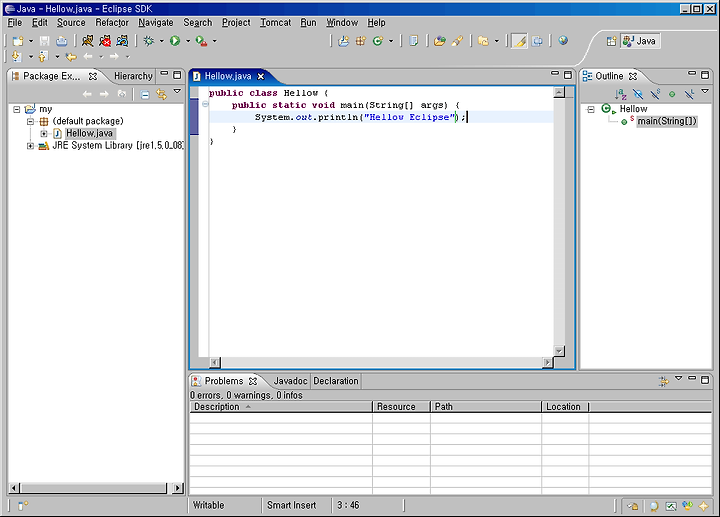Image resolution: width=720 pixels, height=517 pixels.
Task: Click New Java Package icon
Action: click(361, 41)
